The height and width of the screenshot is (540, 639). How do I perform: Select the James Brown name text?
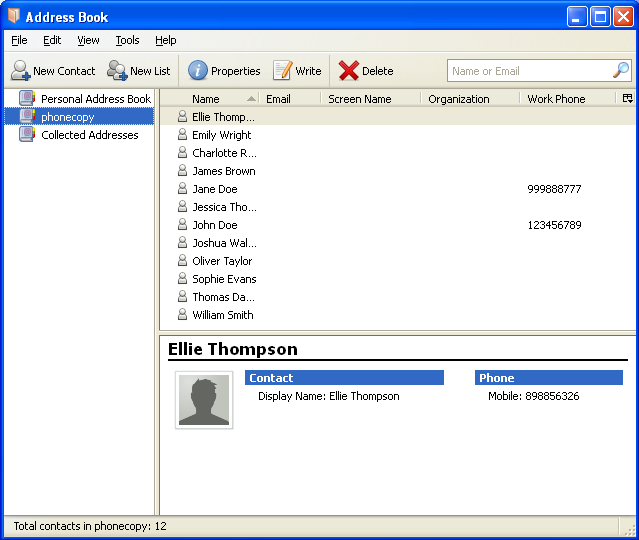pos(224,171)
